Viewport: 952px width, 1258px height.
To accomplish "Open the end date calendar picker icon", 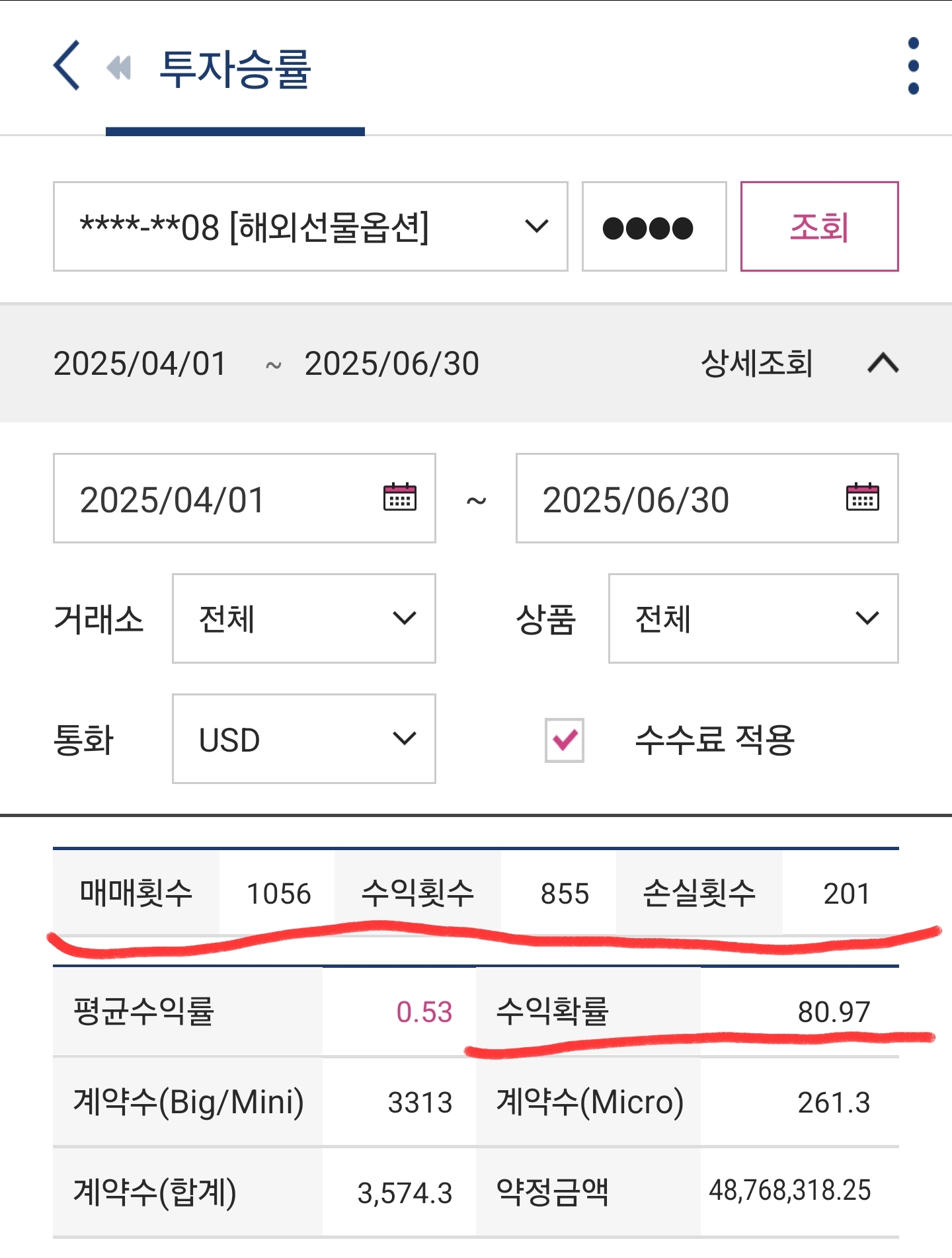I will (862, 497).
